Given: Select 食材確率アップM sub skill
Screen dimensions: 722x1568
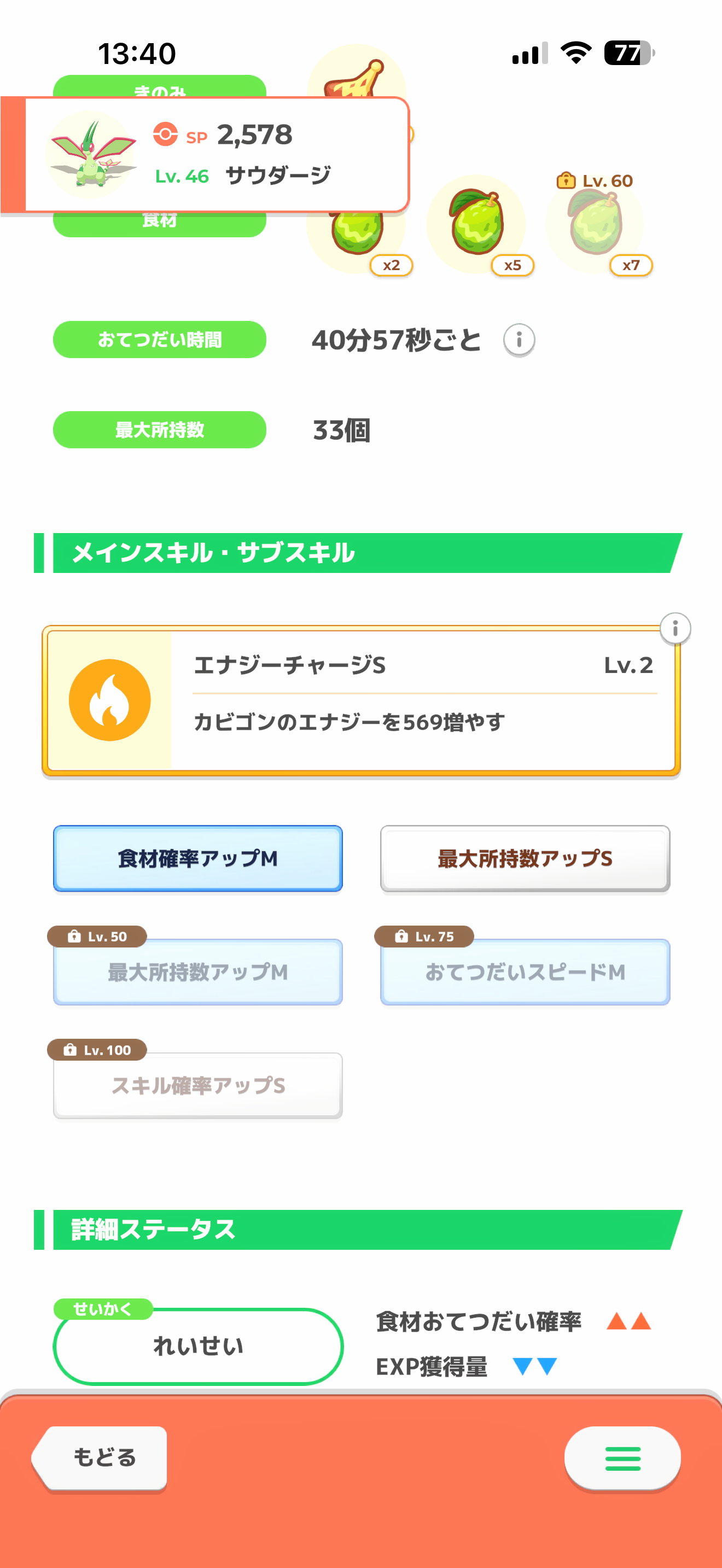Looking at the screenshot, I should (198, 858).
